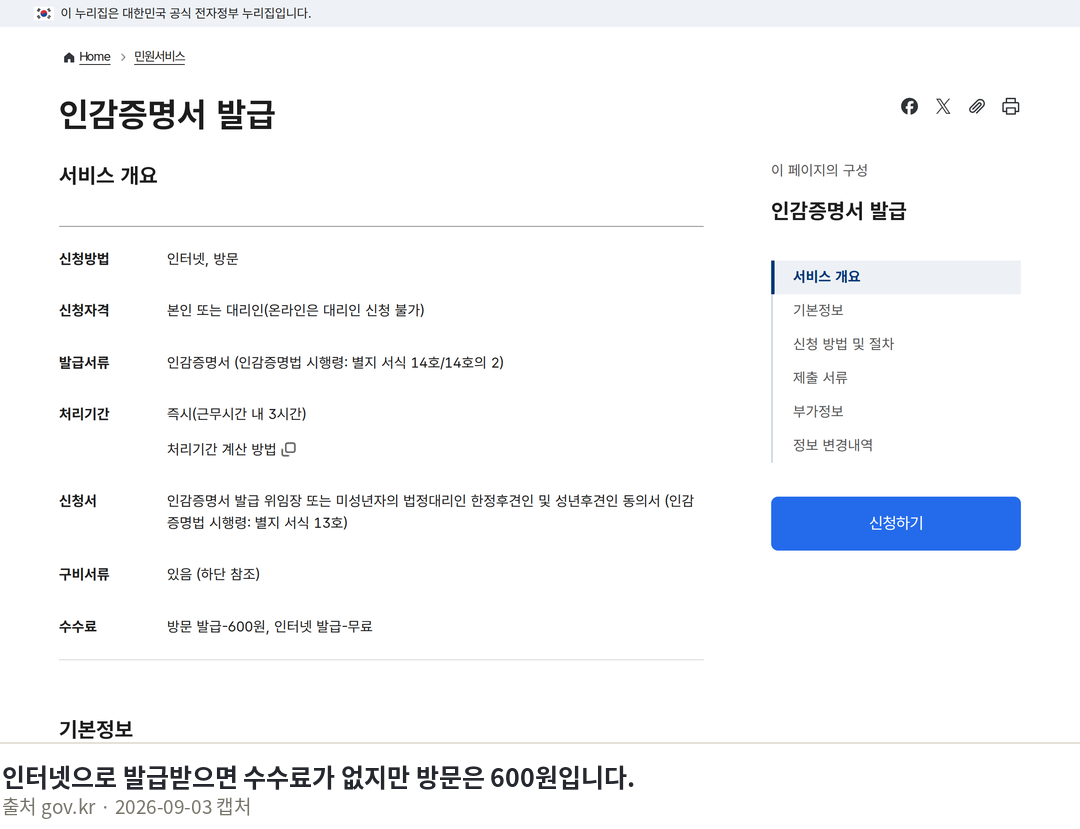The image size is (1080, 829).
Task: Click the 구비서류 row label
Action: (84, 574)
